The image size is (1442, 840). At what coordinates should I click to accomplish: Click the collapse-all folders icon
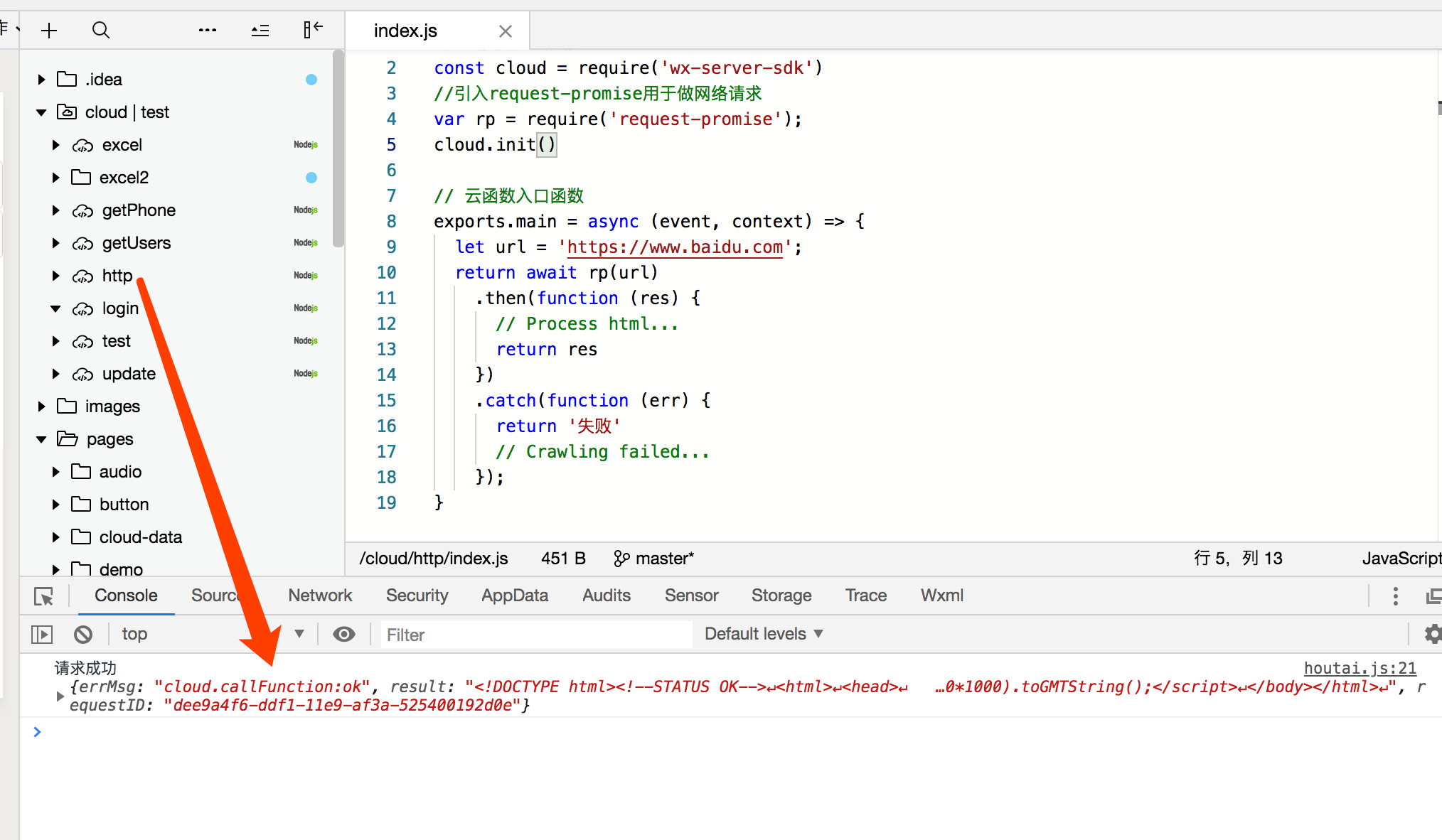pyautogui.click(x=260, y=31)
